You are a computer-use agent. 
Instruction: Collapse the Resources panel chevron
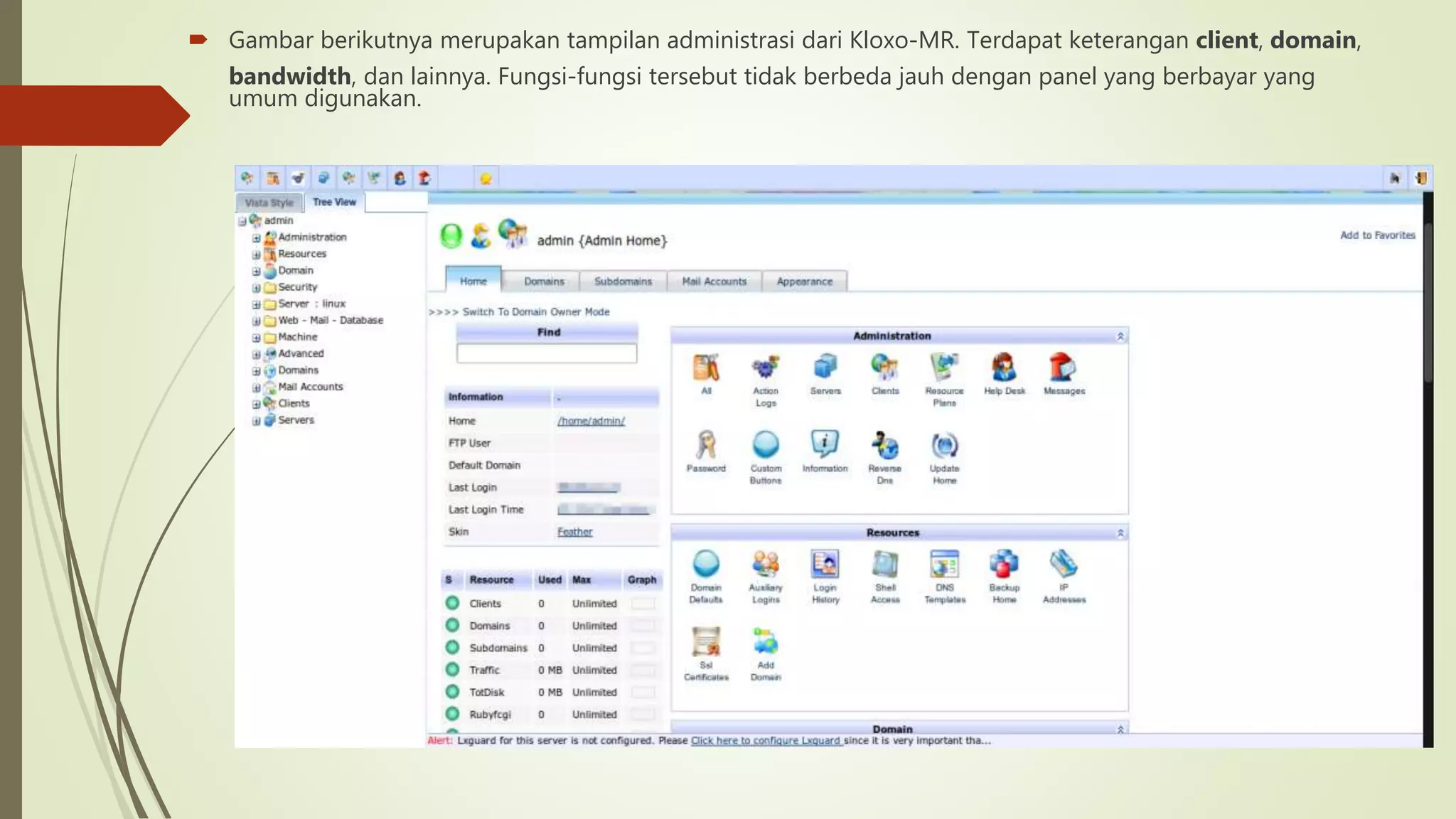tap(1120, 533)
